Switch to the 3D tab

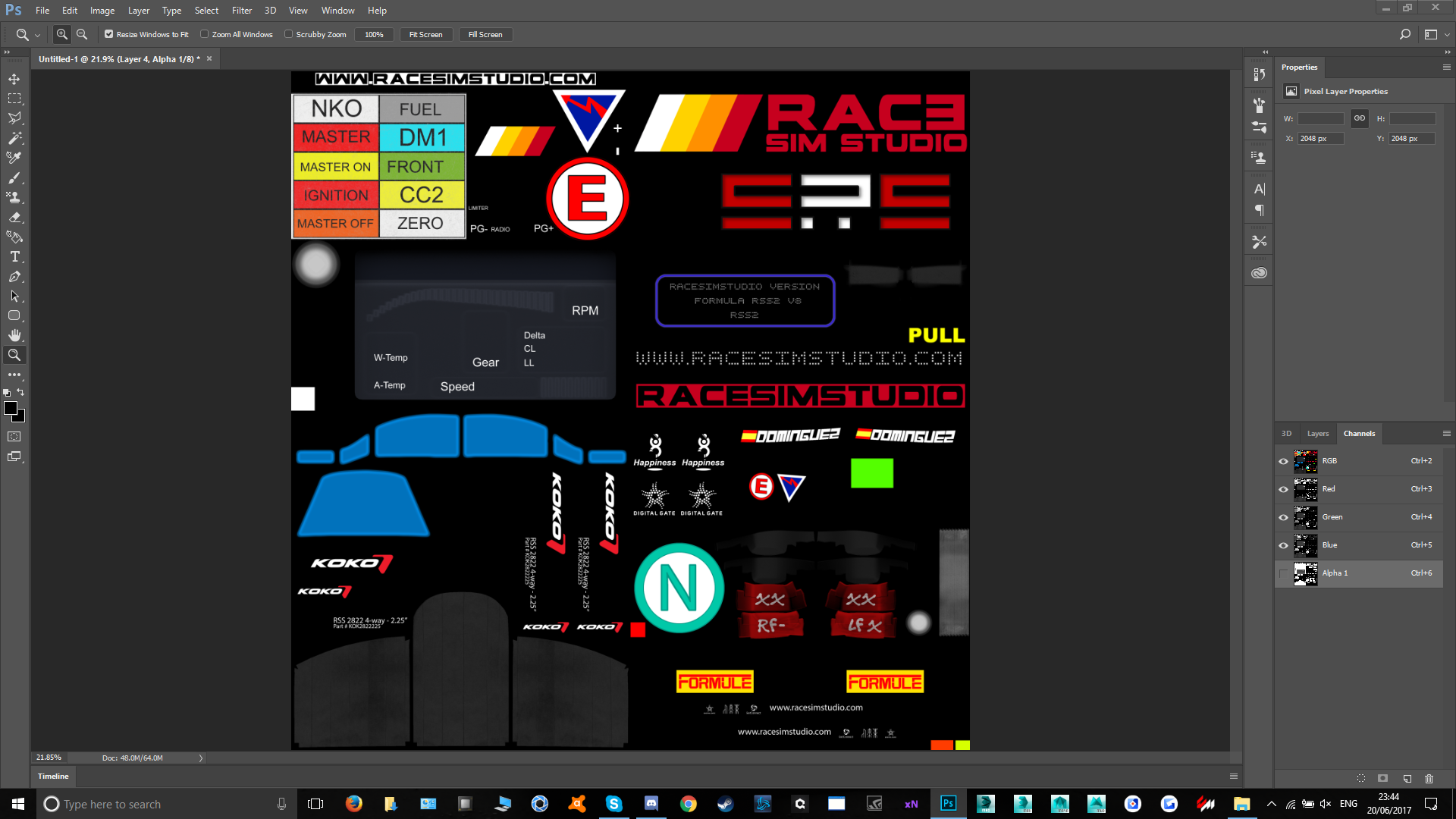click(1286, 434)
